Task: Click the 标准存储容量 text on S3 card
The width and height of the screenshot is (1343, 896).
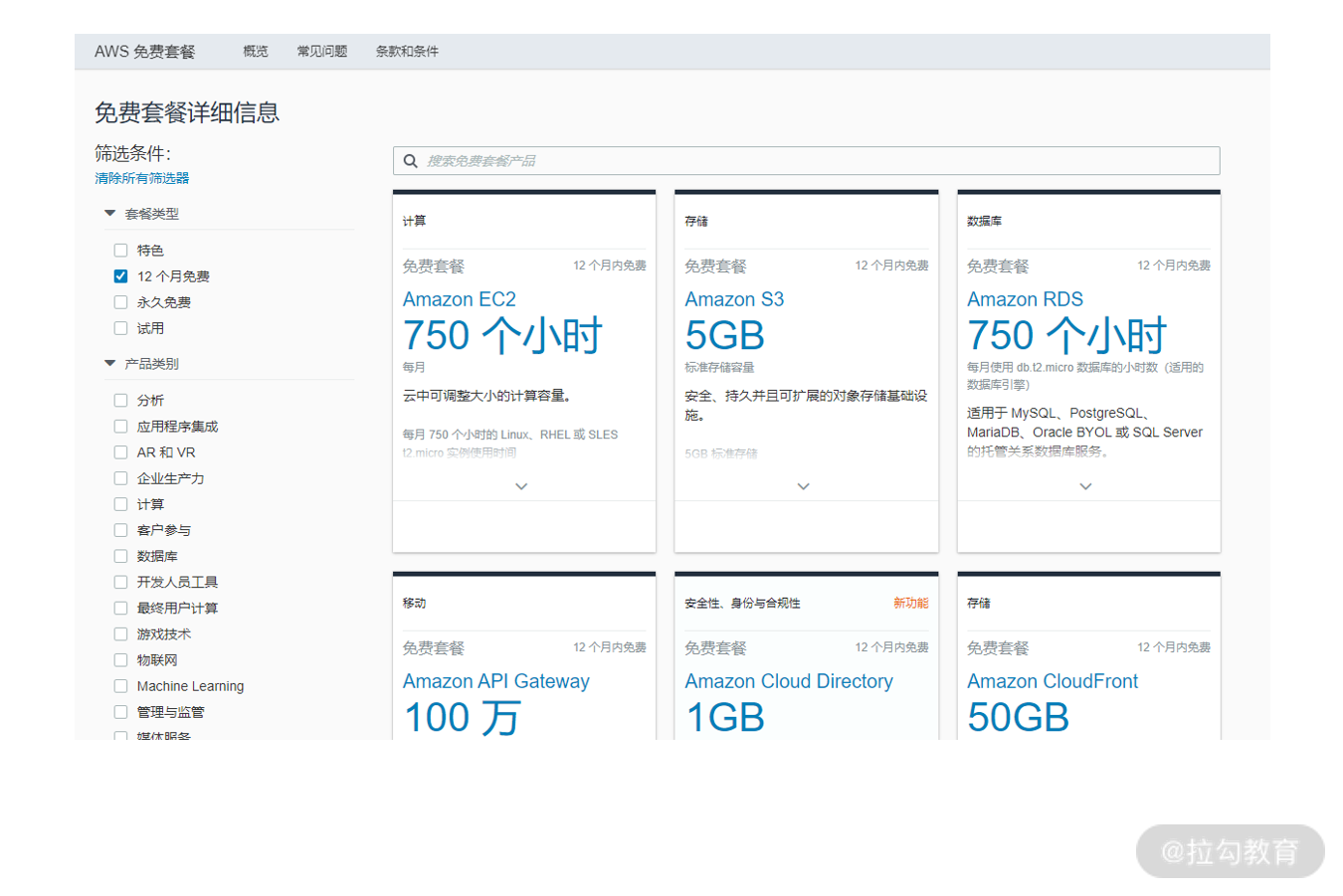Action: (719, 368)
